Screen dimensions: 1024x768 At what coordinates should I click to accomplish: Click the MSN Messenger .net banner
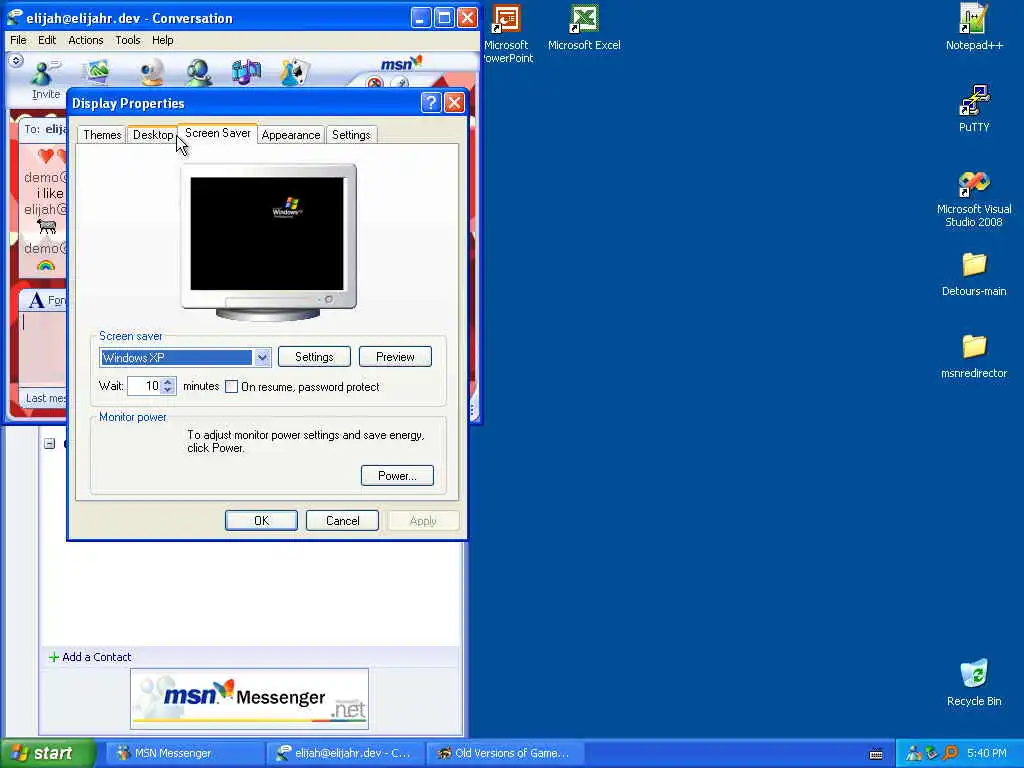[249, 699]
